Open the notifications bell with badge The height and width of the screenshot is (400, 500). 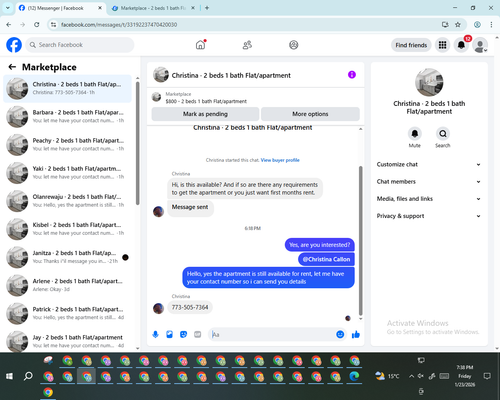(461, 45)
